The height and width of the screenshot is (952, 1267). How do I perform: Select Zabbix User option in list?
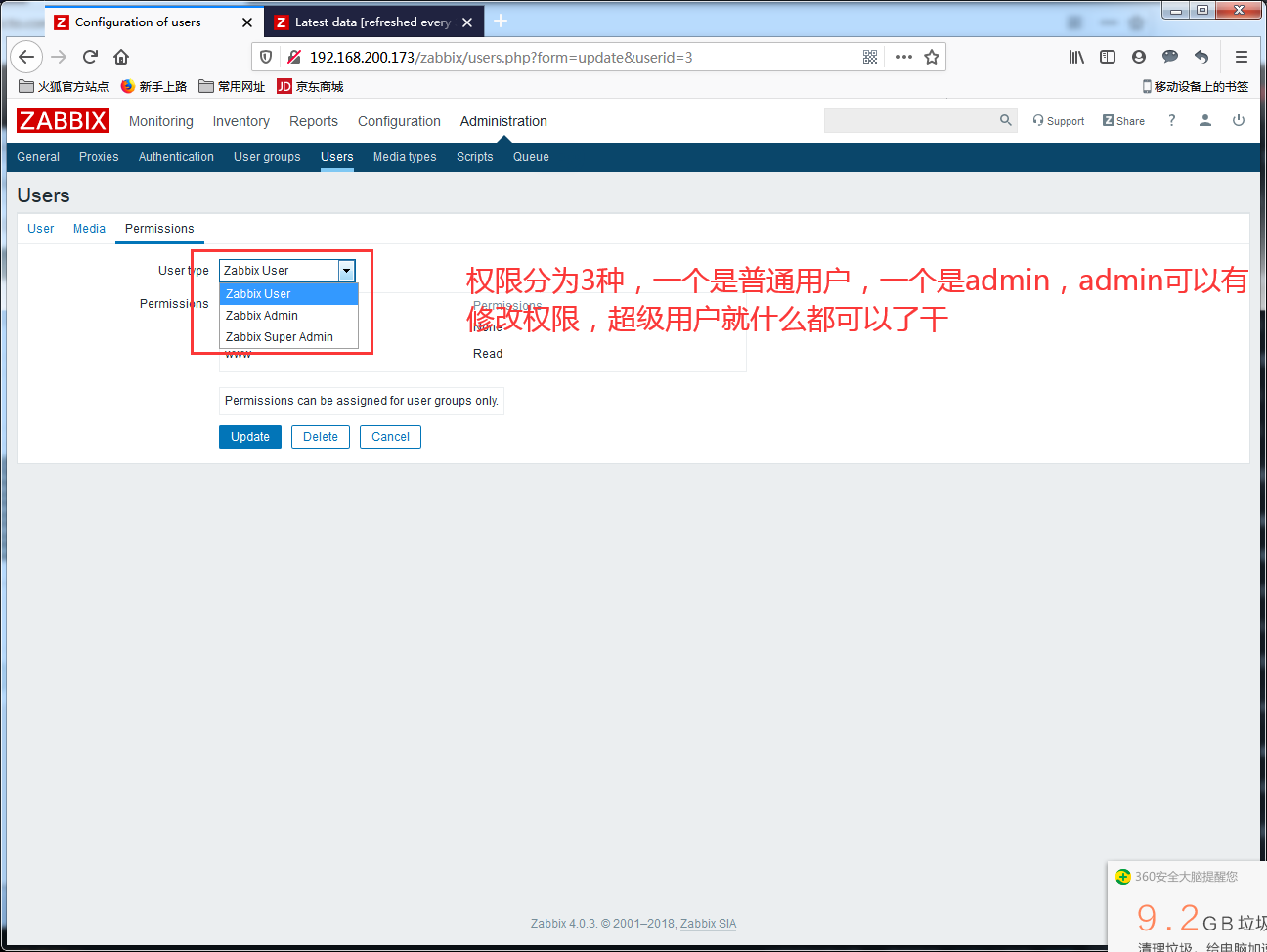[289, 294]
